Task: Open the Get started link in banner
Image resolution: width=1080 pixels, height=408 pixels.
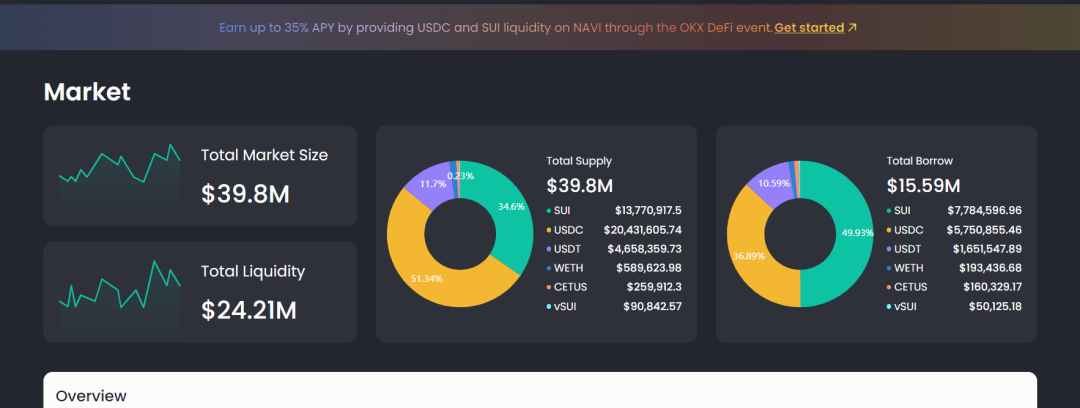Action: coord(809,28)
